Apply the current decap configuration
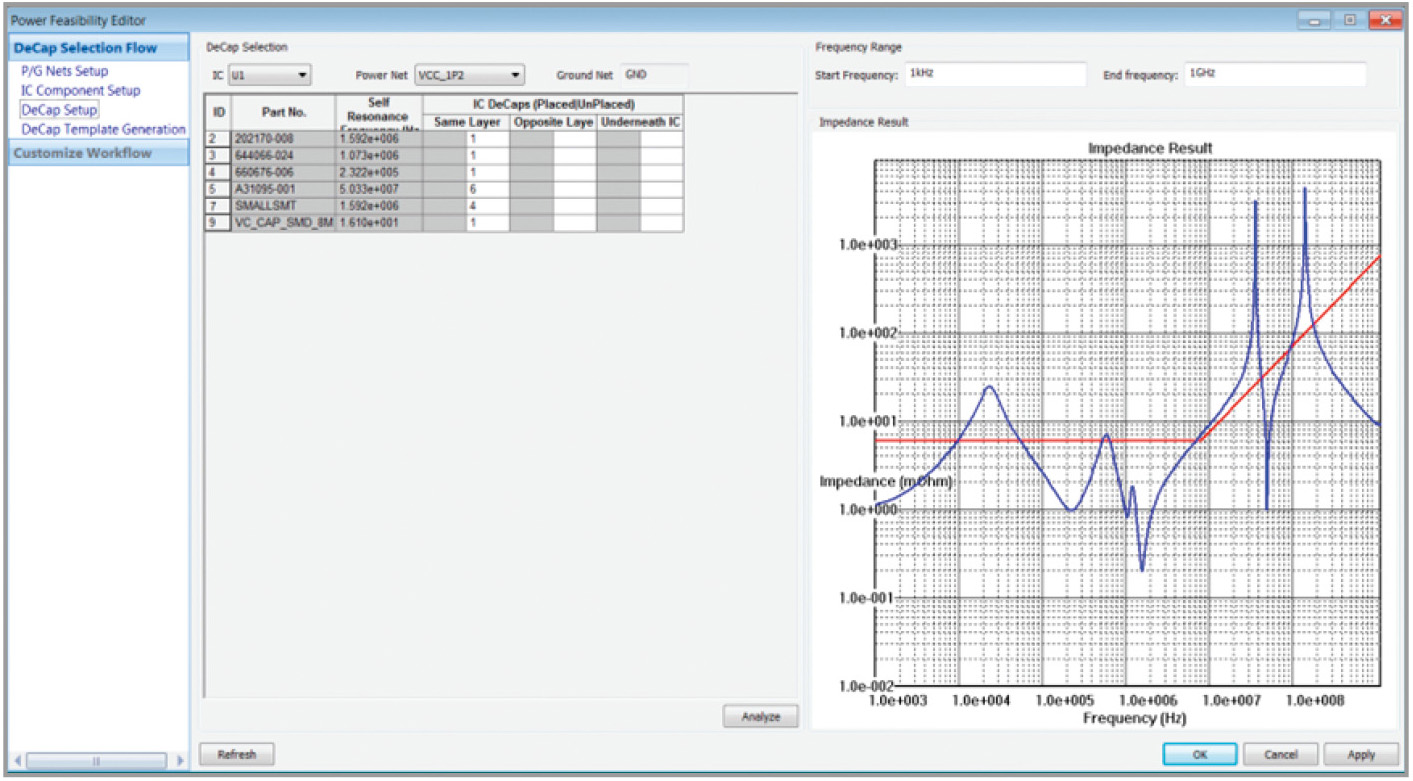1413x781 pixels. [1361, 754]
